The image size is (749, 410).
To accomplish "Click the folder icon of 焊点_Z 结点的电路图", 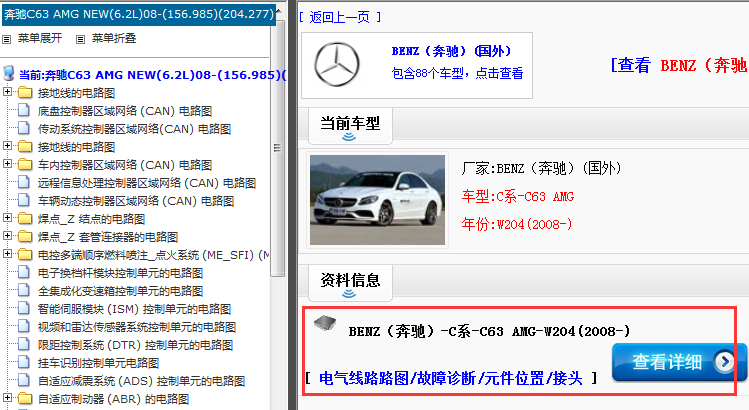I will [x=25, y=219].
